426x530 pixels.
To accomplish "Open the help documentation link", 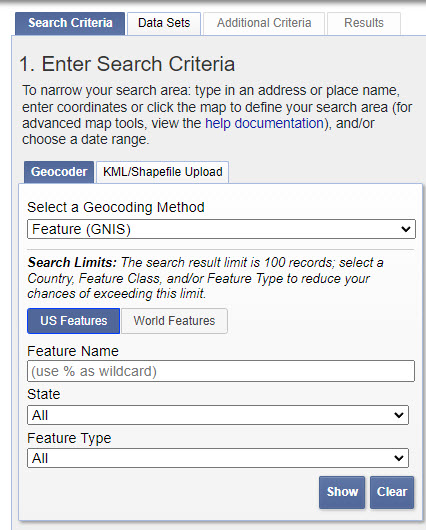I will [x=264, y=123].
